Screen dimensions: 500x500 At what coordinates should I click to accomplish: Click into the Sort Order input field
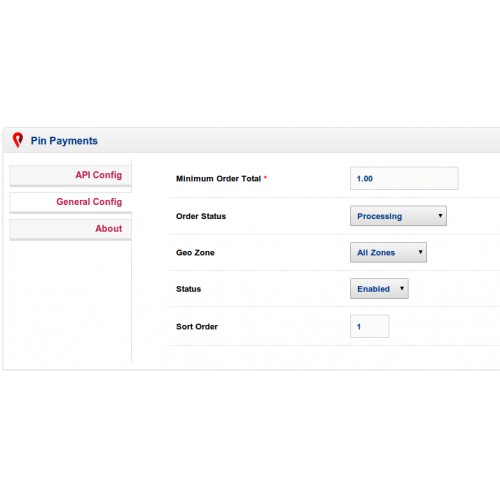pyautogui.click(x=369, y=326)
